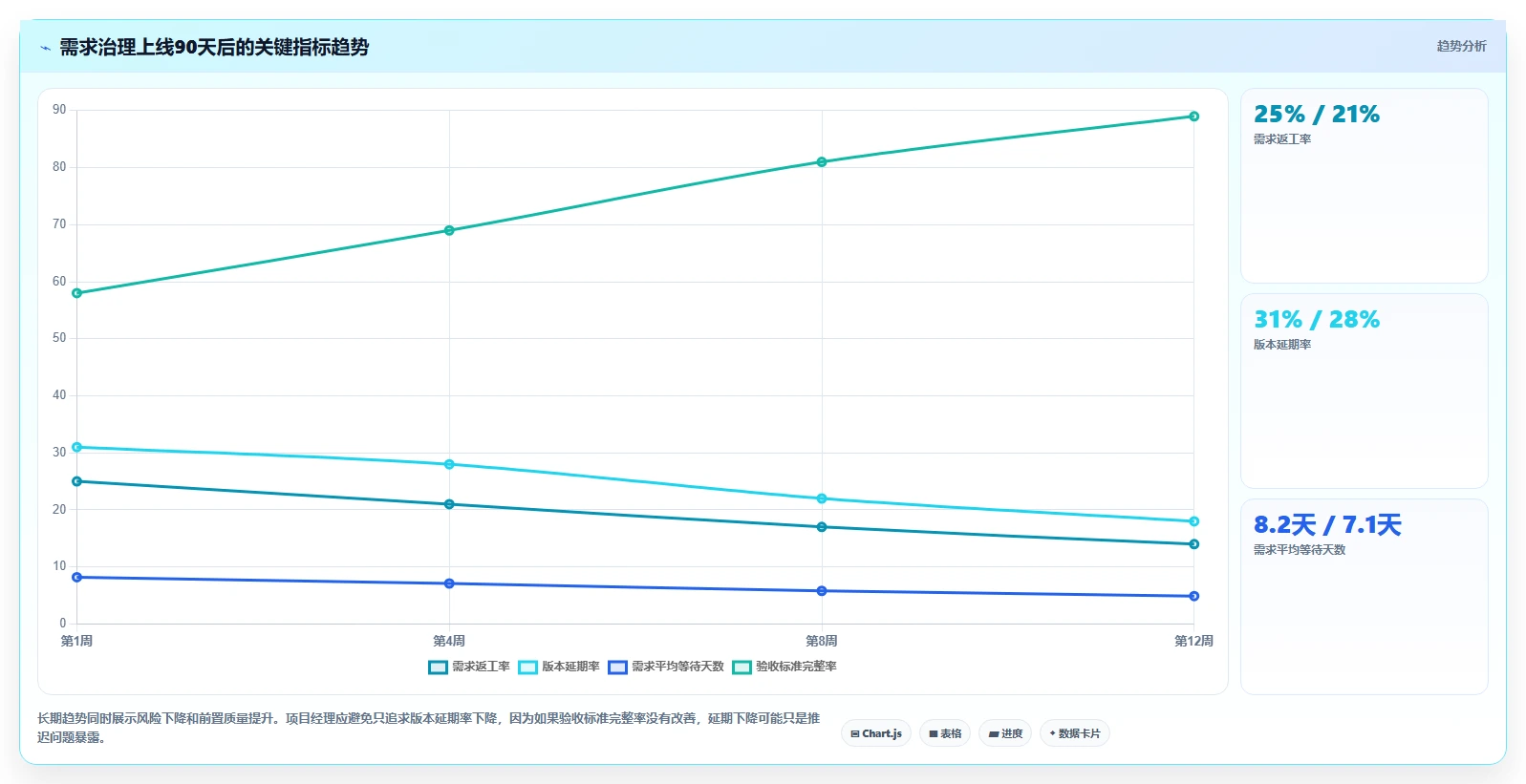Toggle 需求返工率 series in the legend

point(469,667)
